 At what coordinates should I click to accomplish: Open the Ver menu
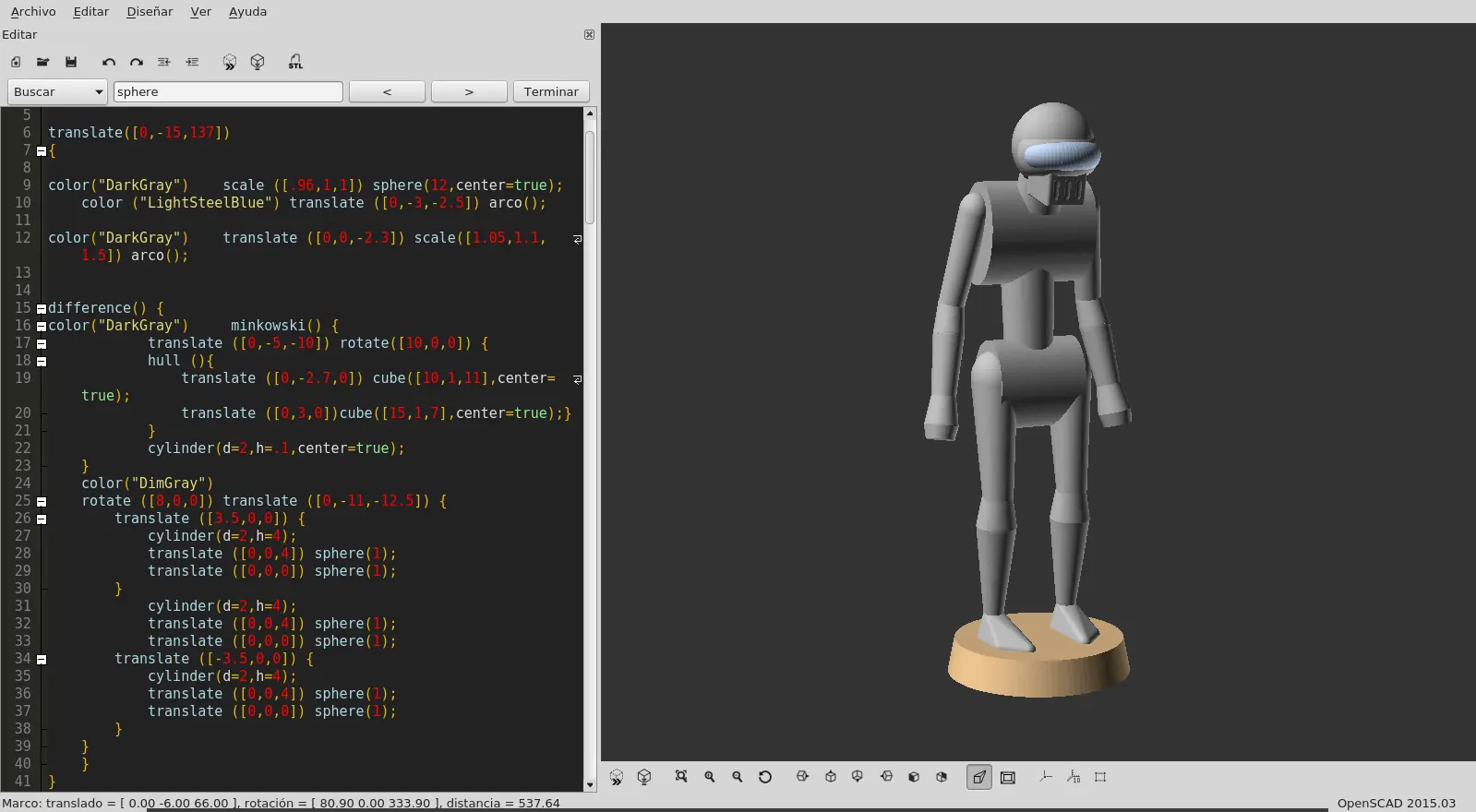pos(200,11)
